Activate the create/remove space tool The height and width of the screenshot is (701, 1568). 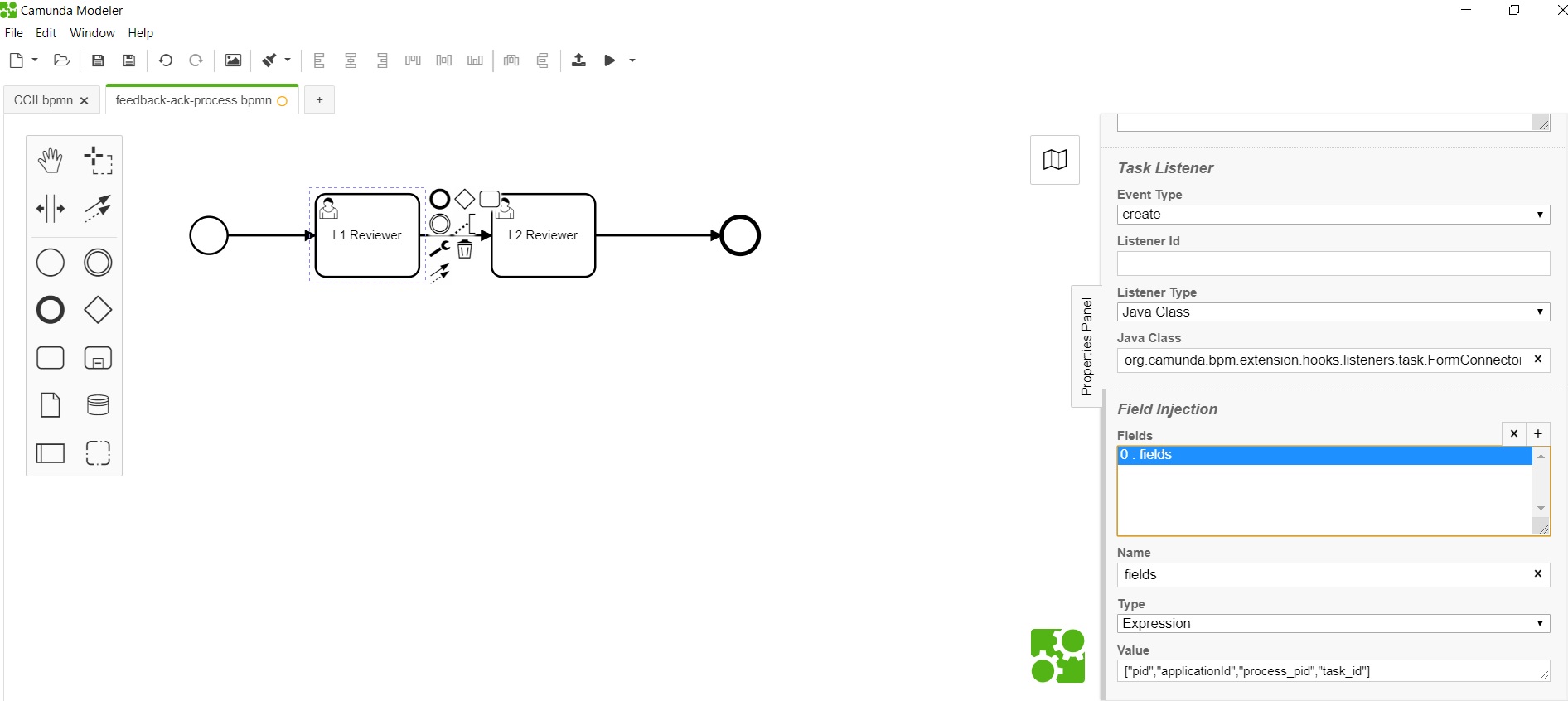click(x=51, y=209)
